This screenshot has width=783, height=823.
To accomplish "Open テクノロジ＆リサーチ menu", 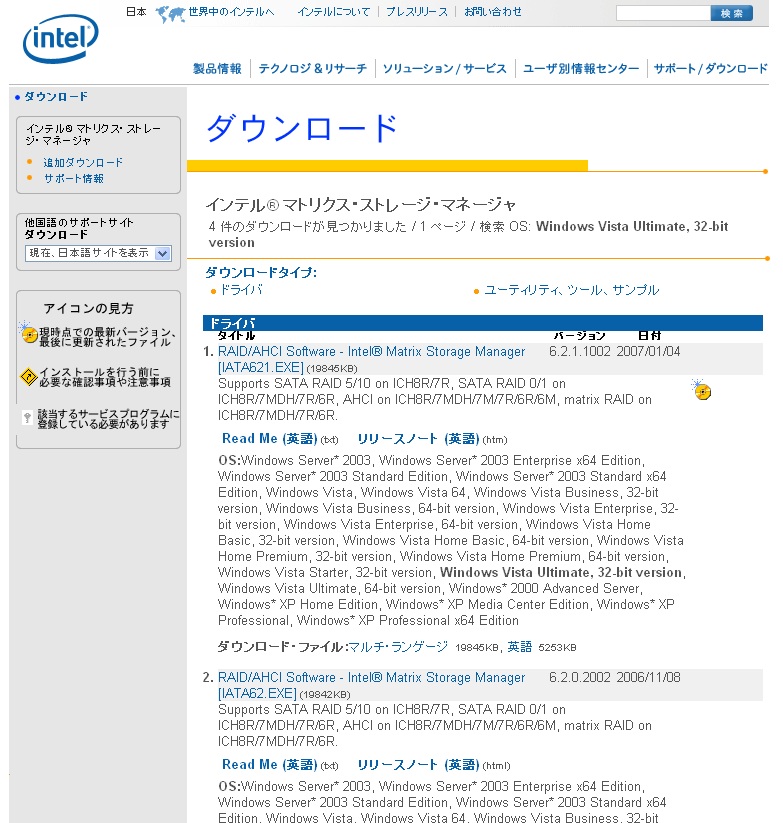I will point(313,69).
